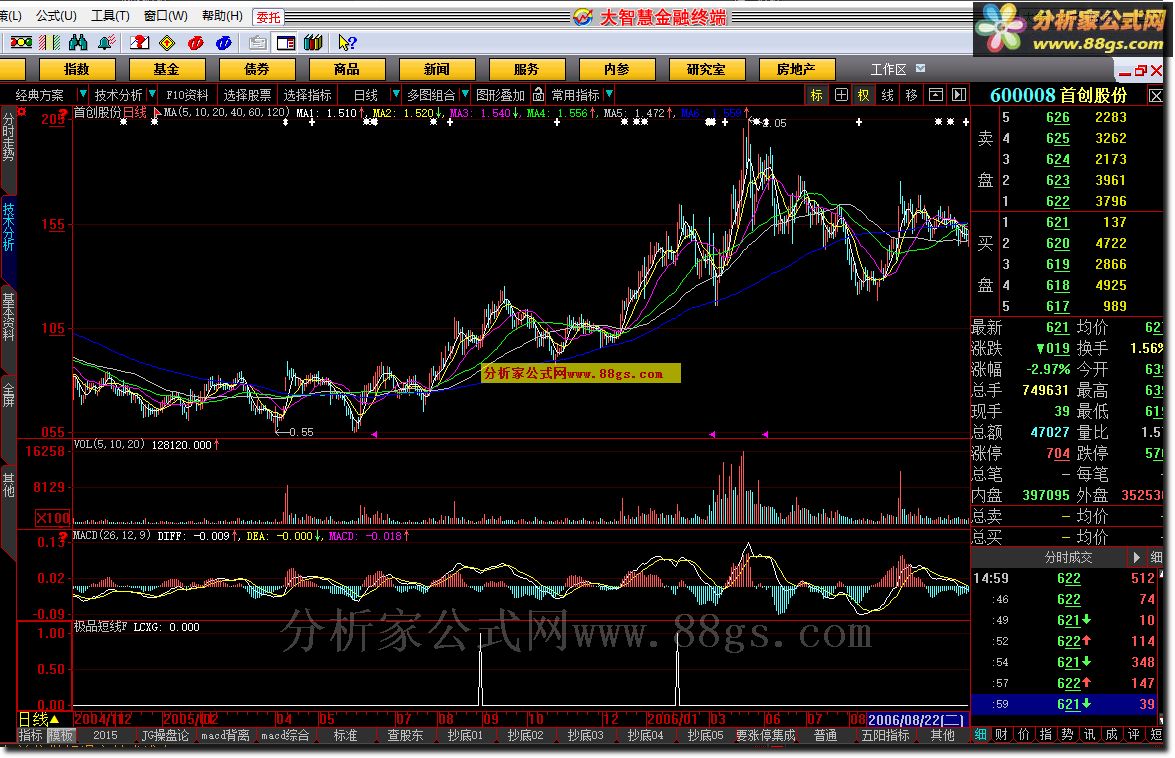Open the books library icon

[313, 43]
